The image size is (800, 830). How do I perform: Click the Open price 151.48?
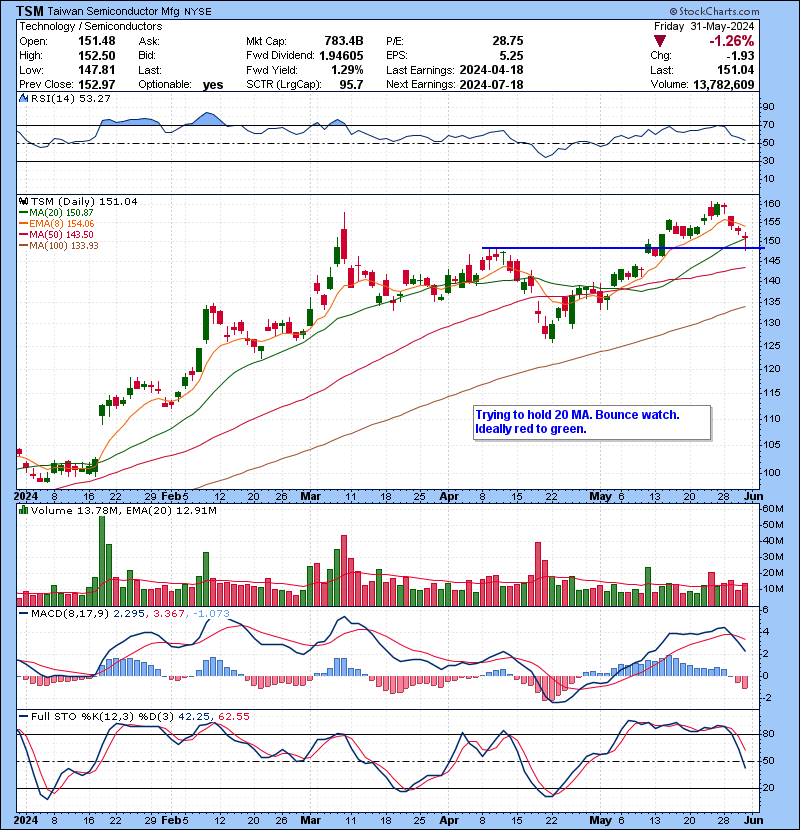(97, 41)
